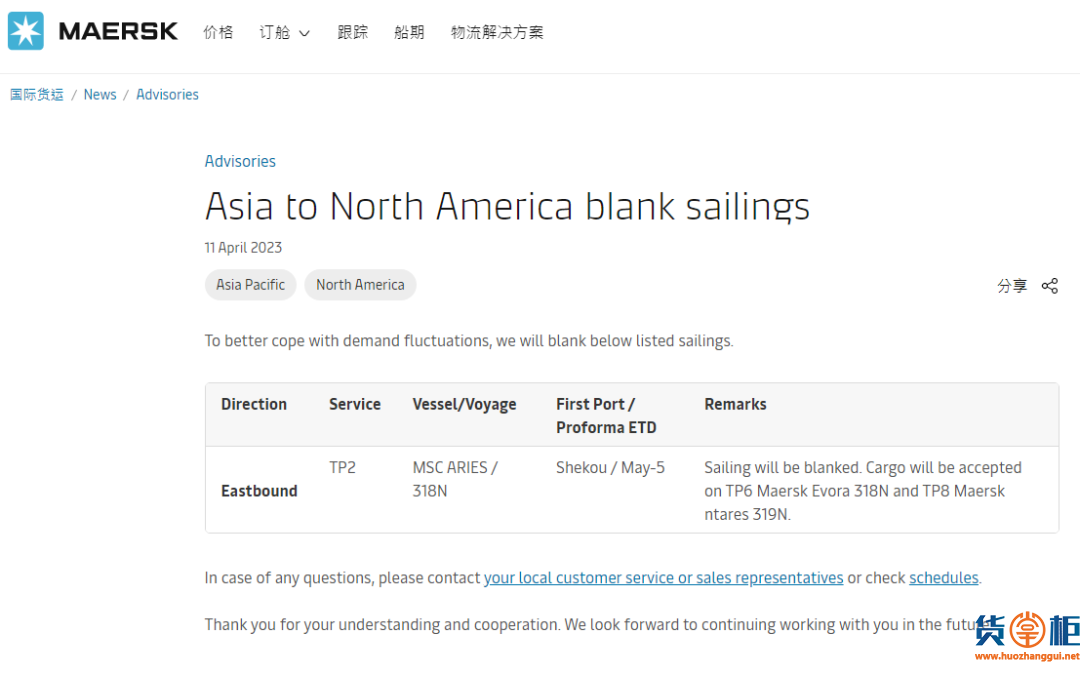Click the MSC ARIES / 318N cell

pyautogui.click(x=455, y=479)
